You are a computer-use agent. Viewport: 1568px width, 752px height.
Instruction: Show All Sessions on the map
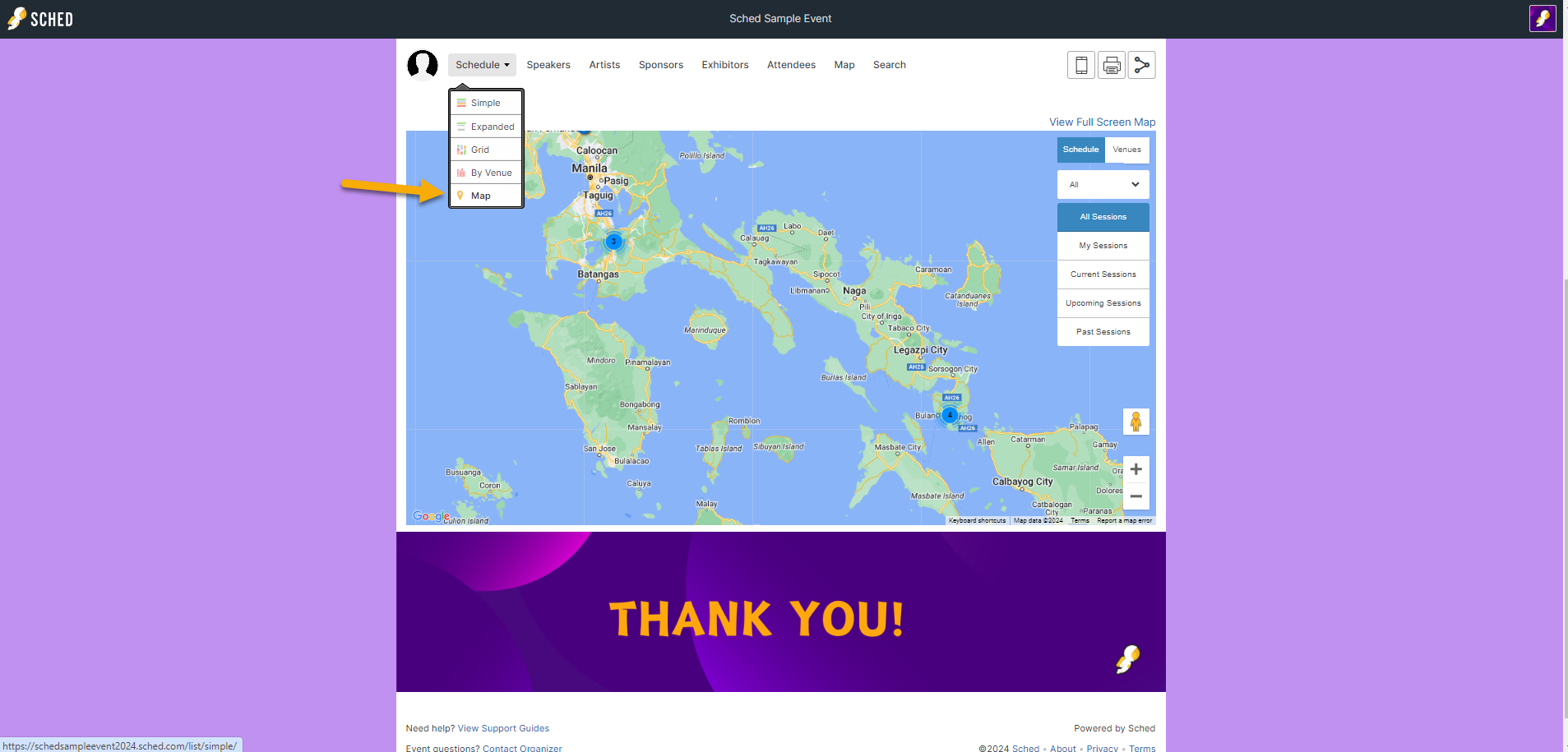point(1103,217)
